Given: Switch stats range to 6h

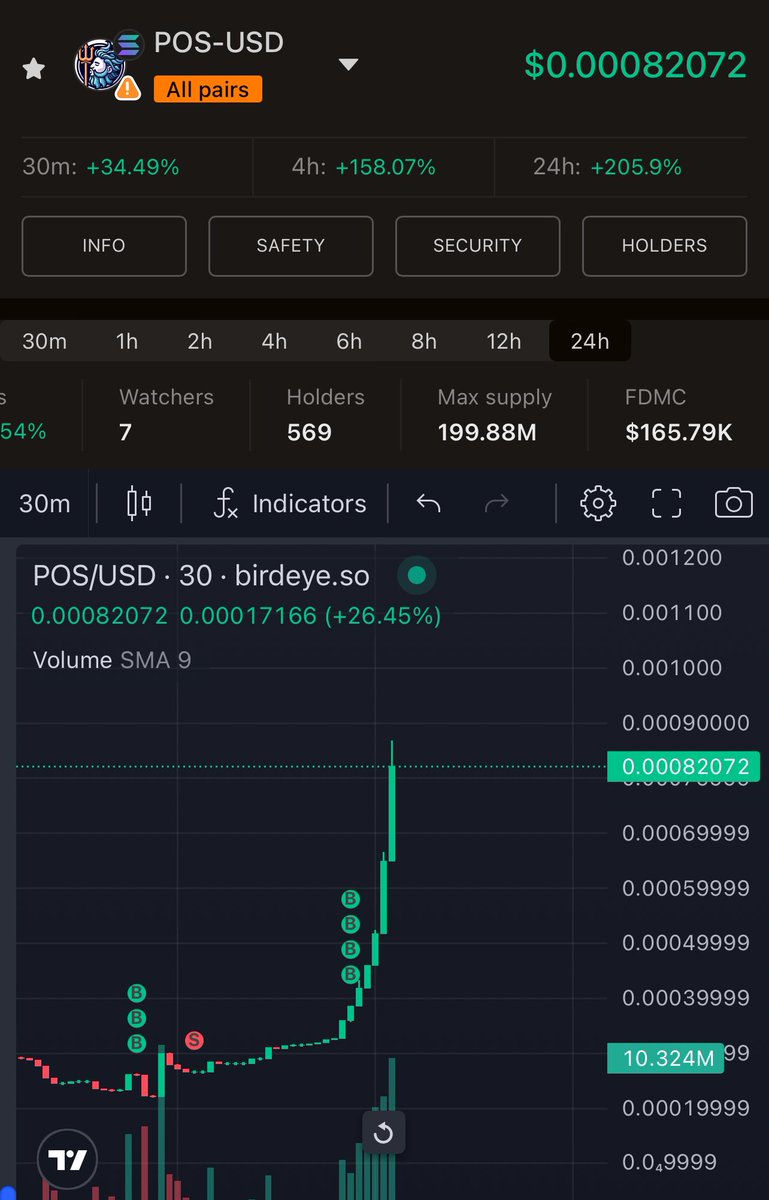Looking at the screenshot, I should click(x=349, y=341).
